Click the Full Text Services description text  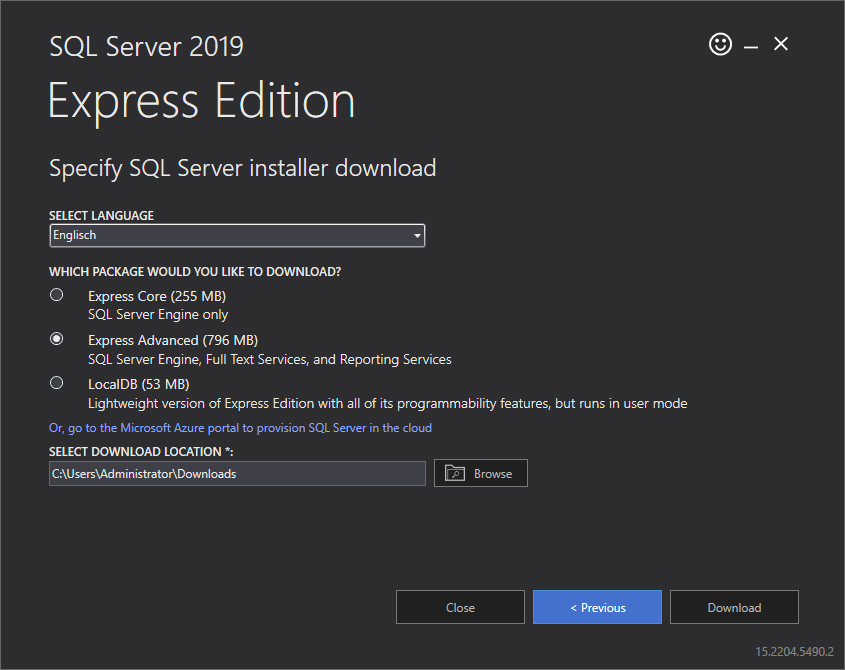269,360
